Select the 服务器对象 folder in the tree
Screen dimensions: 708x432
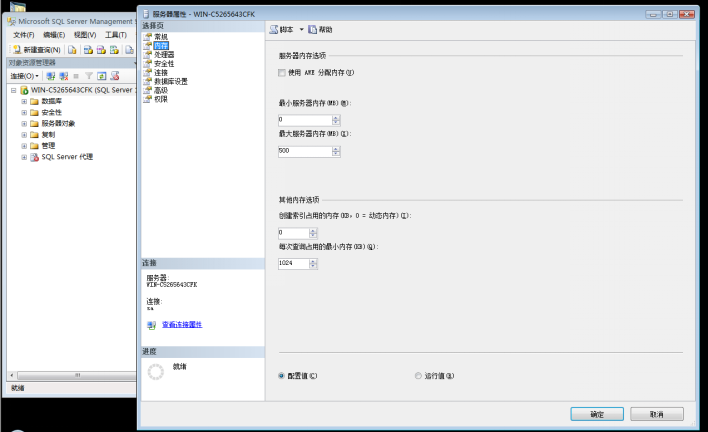point(58,123)
